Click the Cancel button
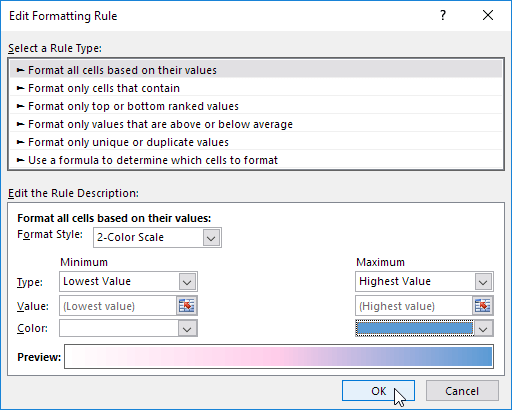 tap(462, 391)
